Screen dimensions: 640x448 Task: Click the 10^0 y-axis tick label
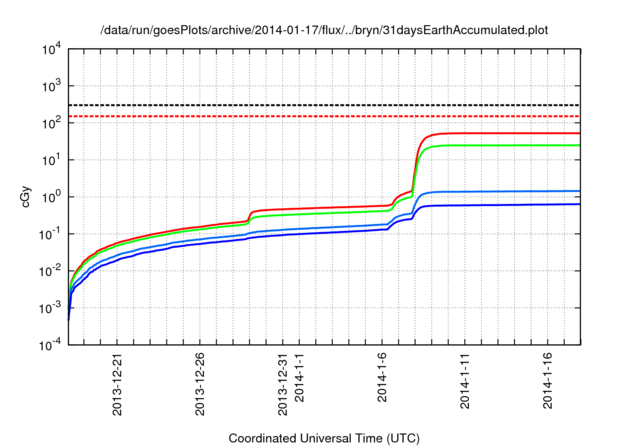(50, 196)
